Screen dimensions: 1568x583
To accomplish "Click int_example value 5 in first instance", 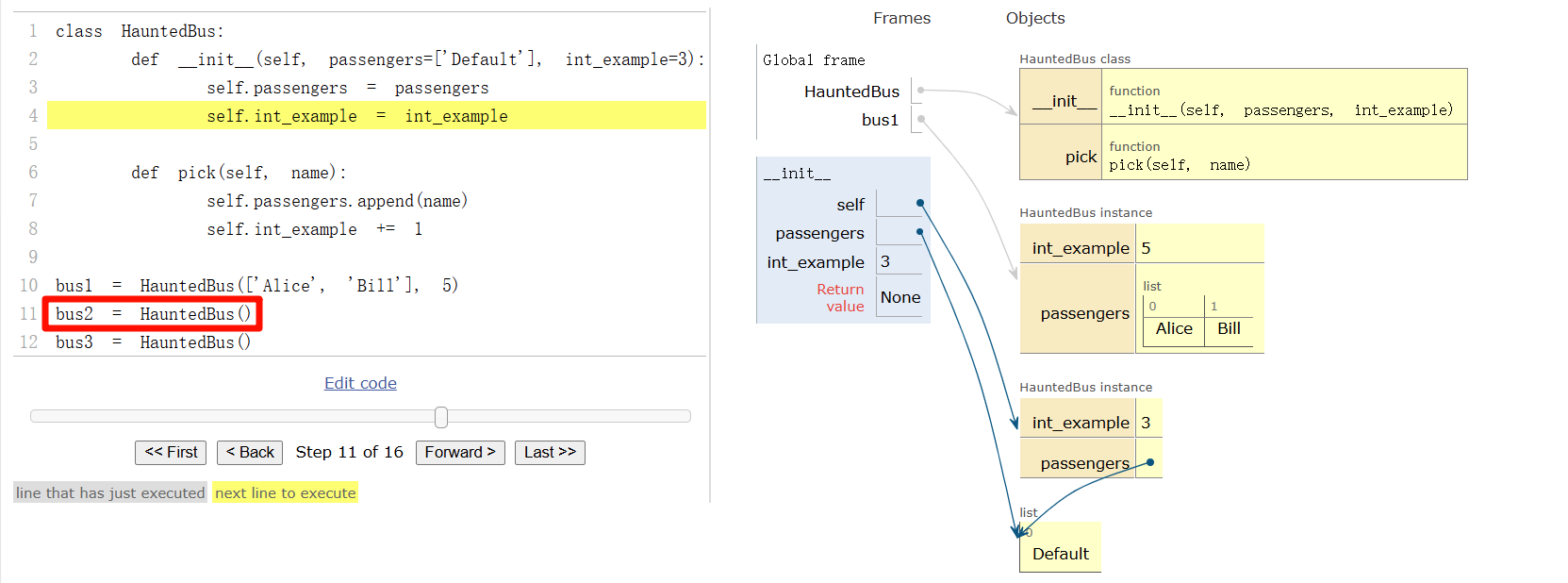I will (x=1147, y=248).
